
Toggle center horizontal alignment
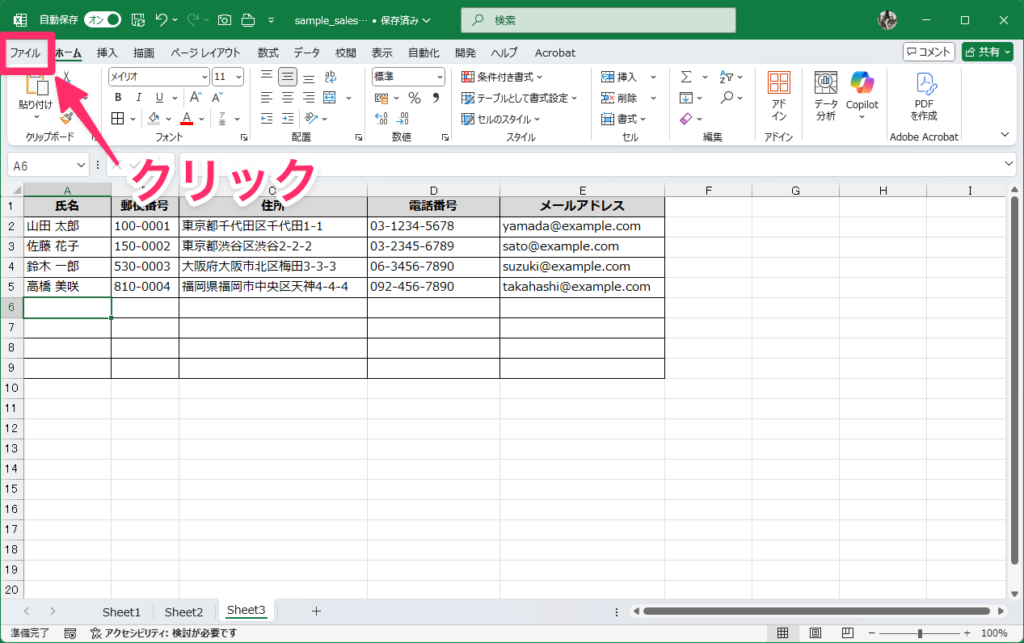tap(287, 98)
